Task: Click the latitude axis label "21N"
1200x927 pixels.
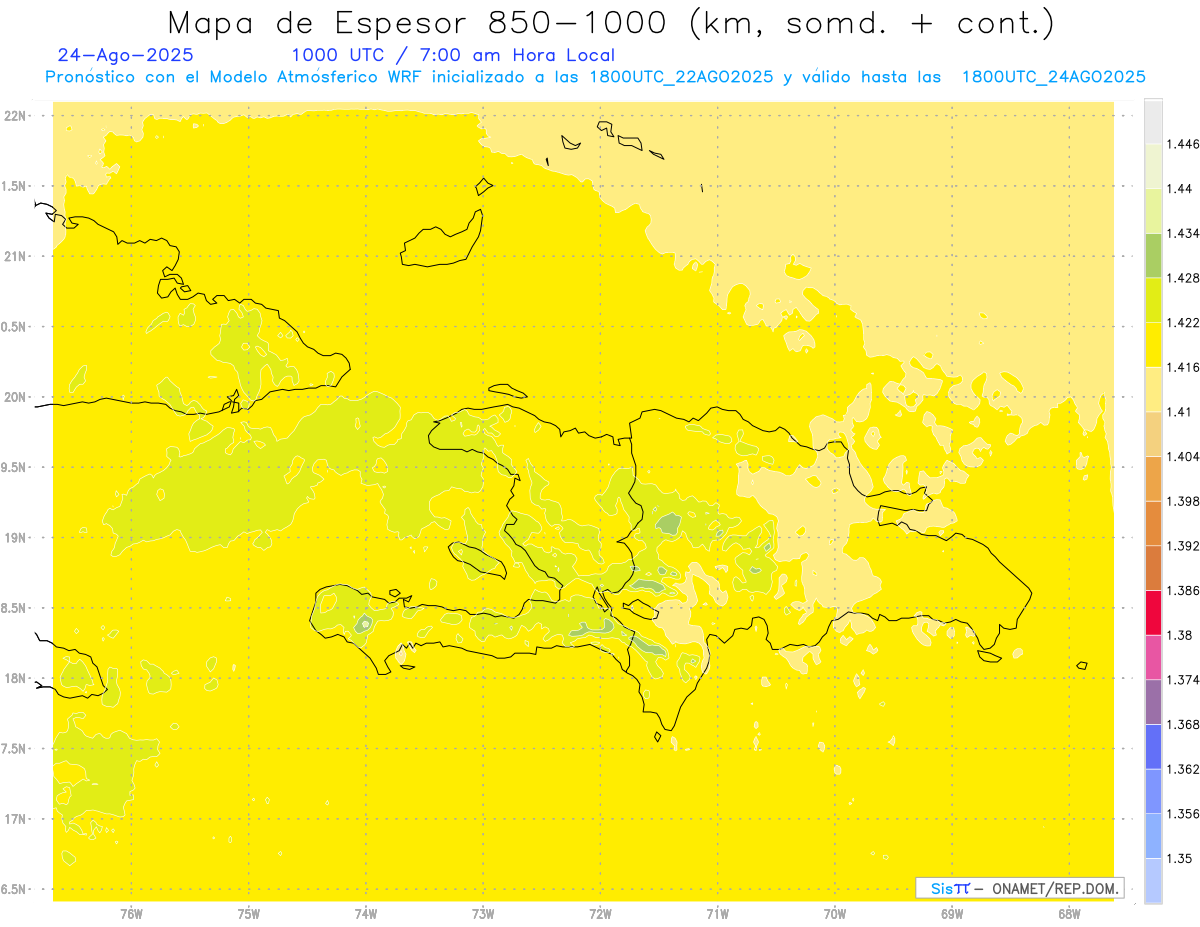Action: click(15, 257)
